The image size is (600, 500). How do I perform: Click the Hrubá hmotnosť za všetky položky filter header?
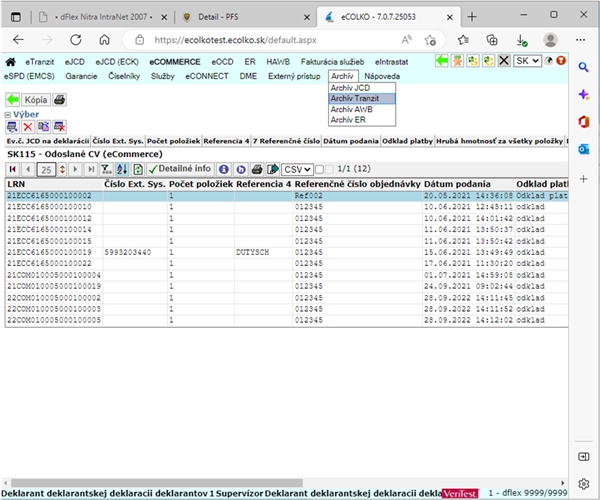tap(499, 141)
